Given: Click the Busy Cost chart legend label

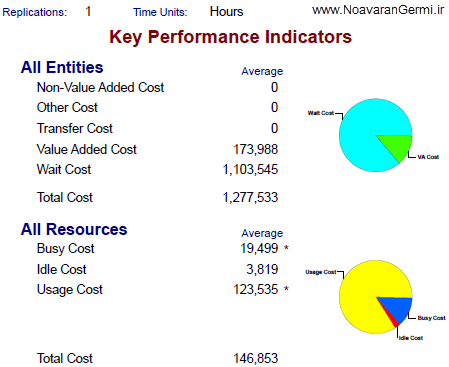Looking at the screenshot, I should [431, 318].
